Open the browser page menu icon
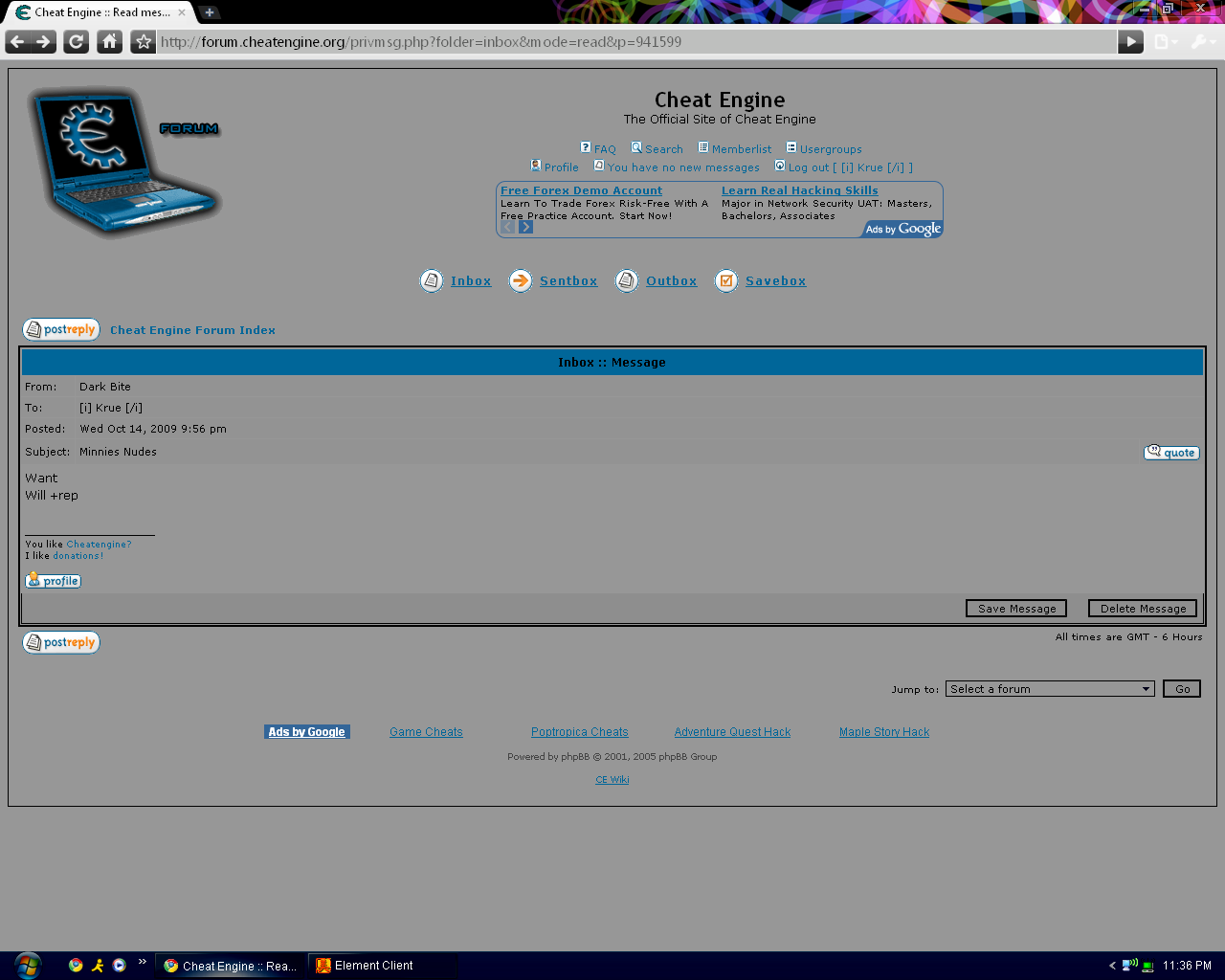 pos(1165,42)
